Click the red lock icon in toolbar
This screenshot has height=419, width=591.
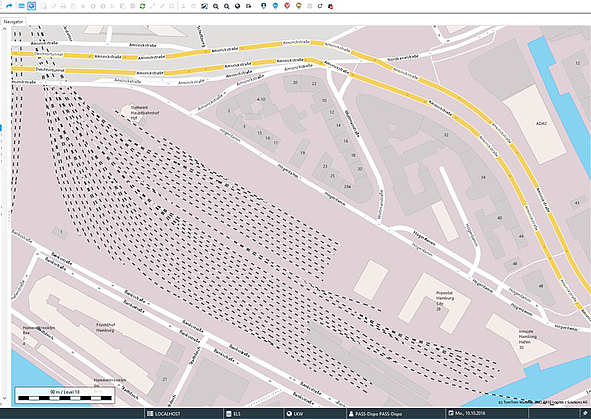331,6
